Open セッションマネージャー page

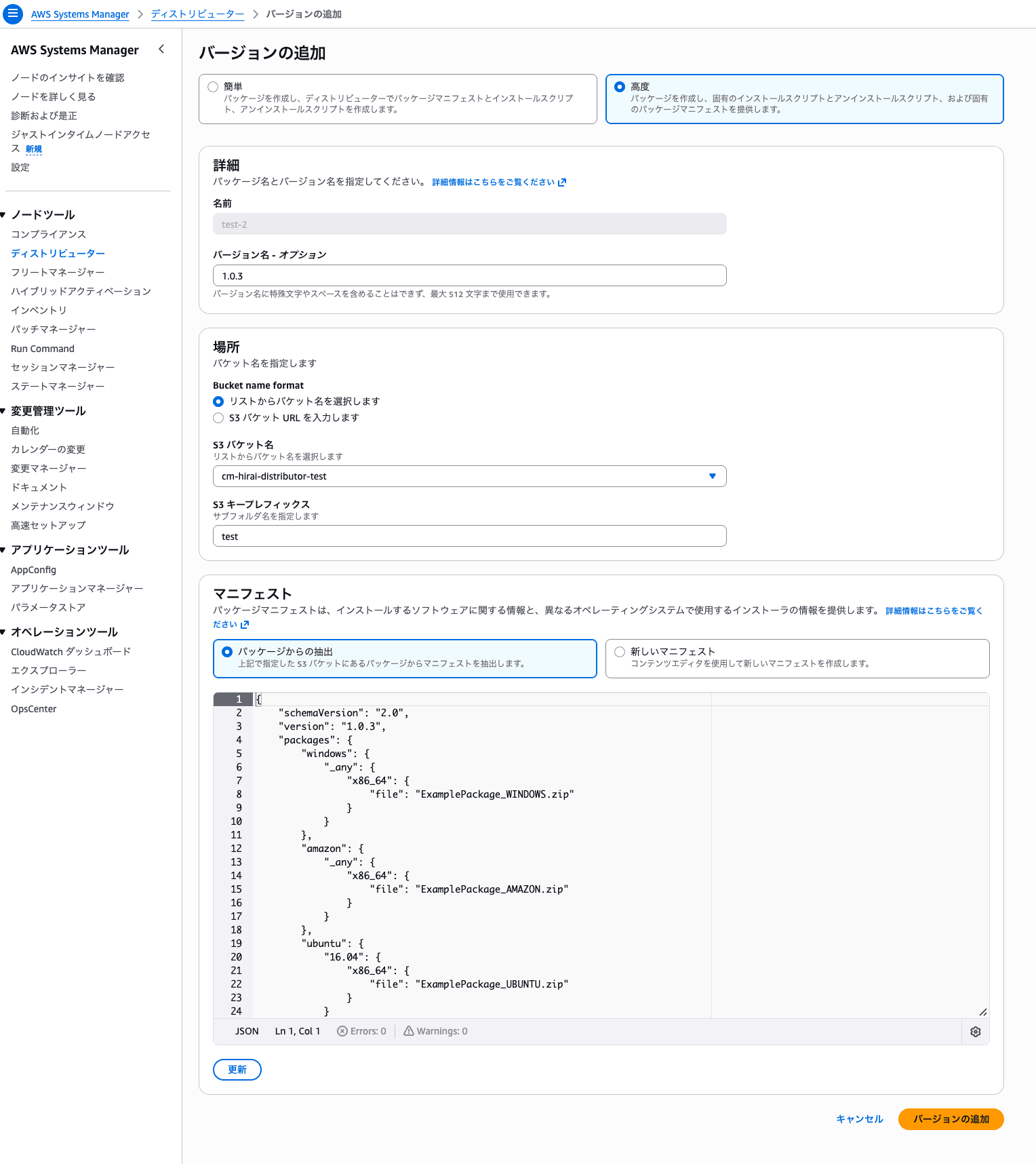(63, 368)
